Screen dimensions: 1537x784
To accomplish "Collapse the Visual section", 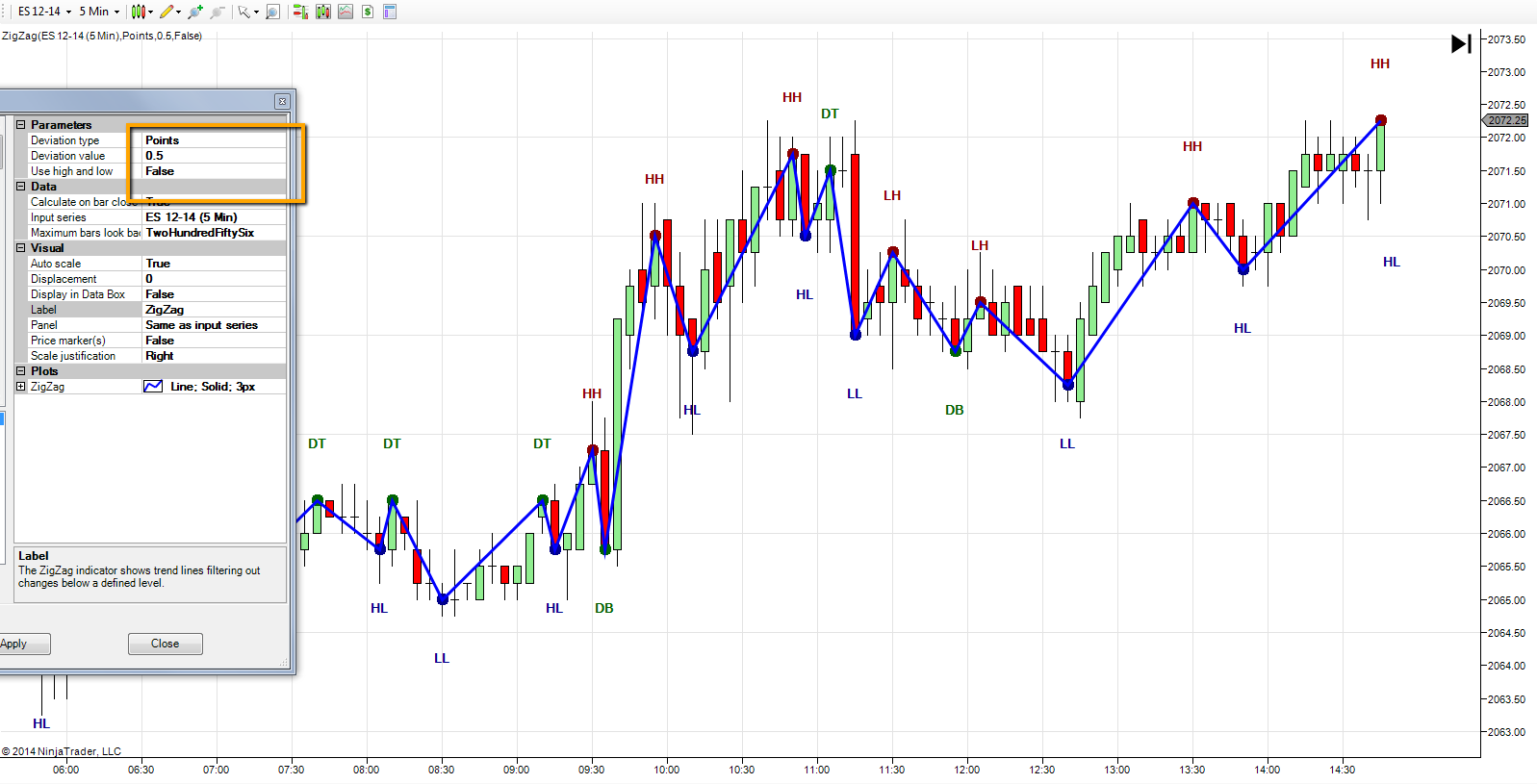I will [x=21, y=248].
